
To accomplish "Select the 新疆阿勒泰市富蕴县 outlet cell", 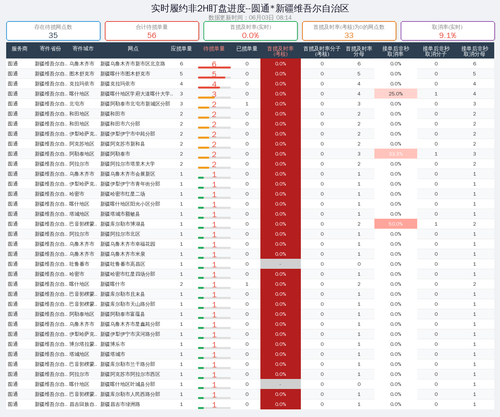I will (x=123, y=314).
